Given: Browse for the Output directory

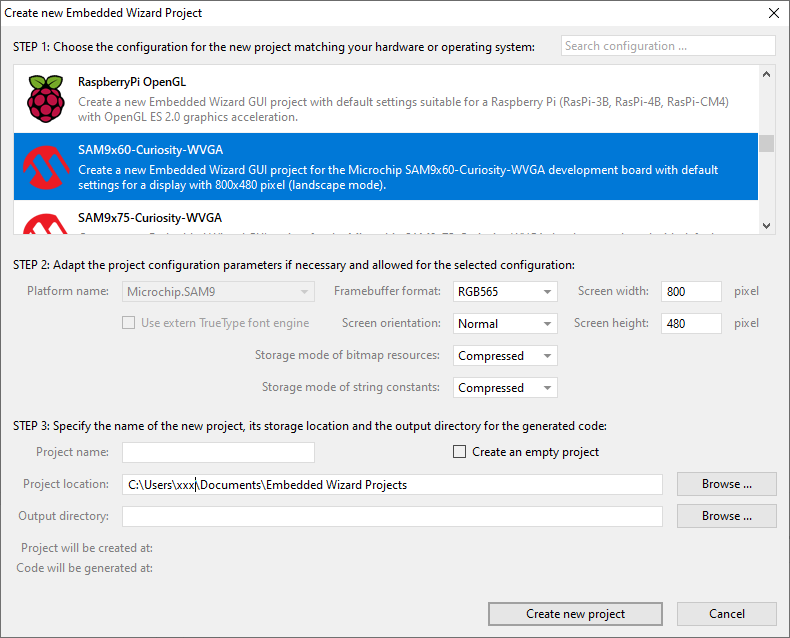Looking at the screenshot, I should 726,516.
